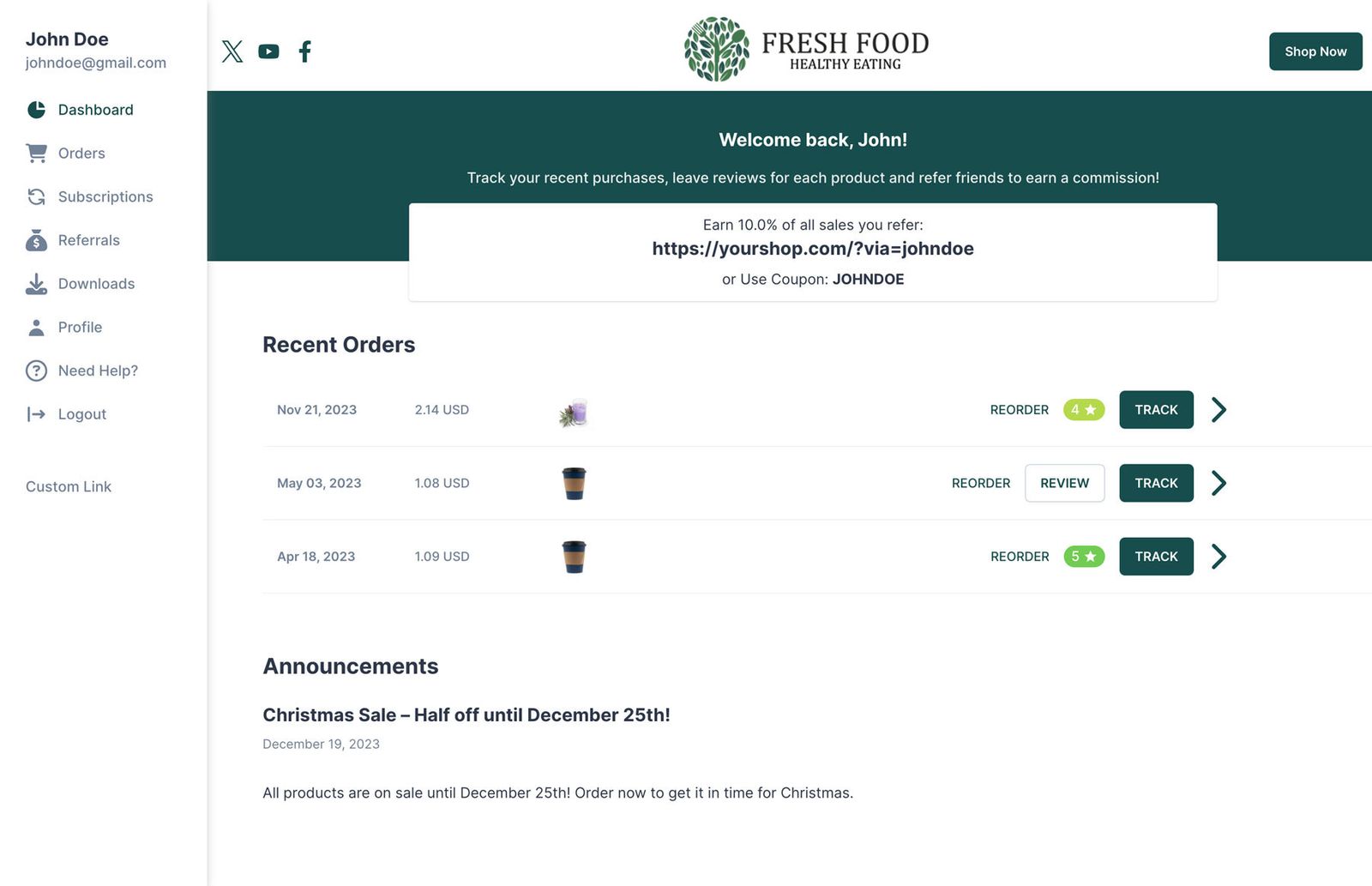
Task: Open the X social media icon
Action: (x=232, y=51)
